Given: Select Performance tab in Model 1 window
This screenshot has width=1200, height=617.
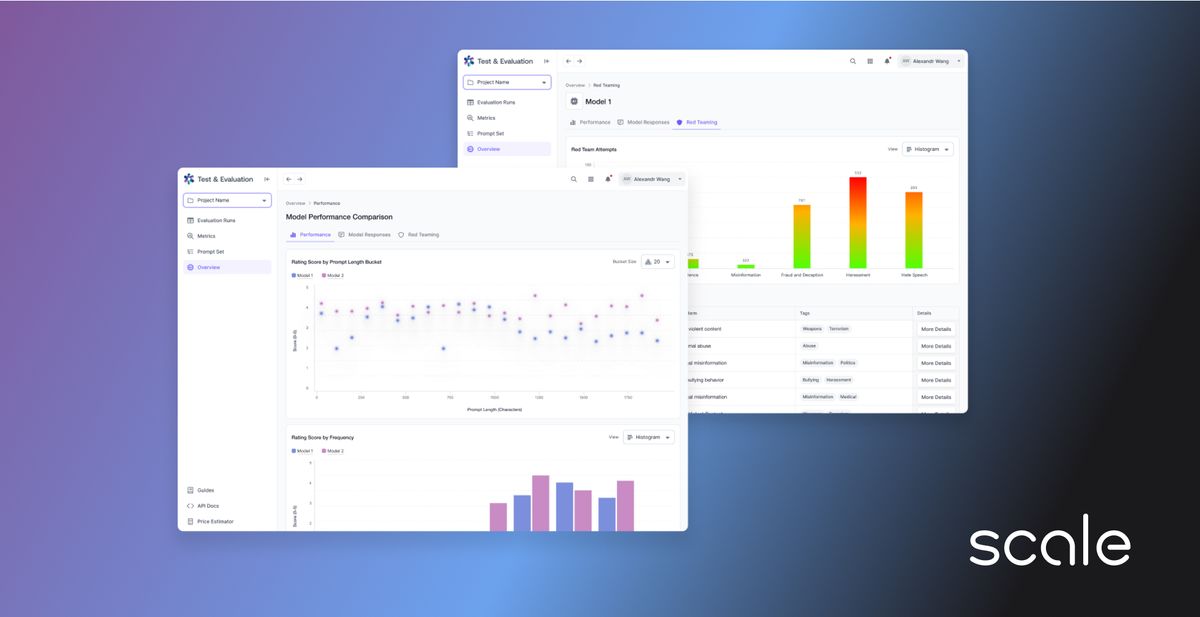Looking at the screenshot, I should click(x=590, y=122).
